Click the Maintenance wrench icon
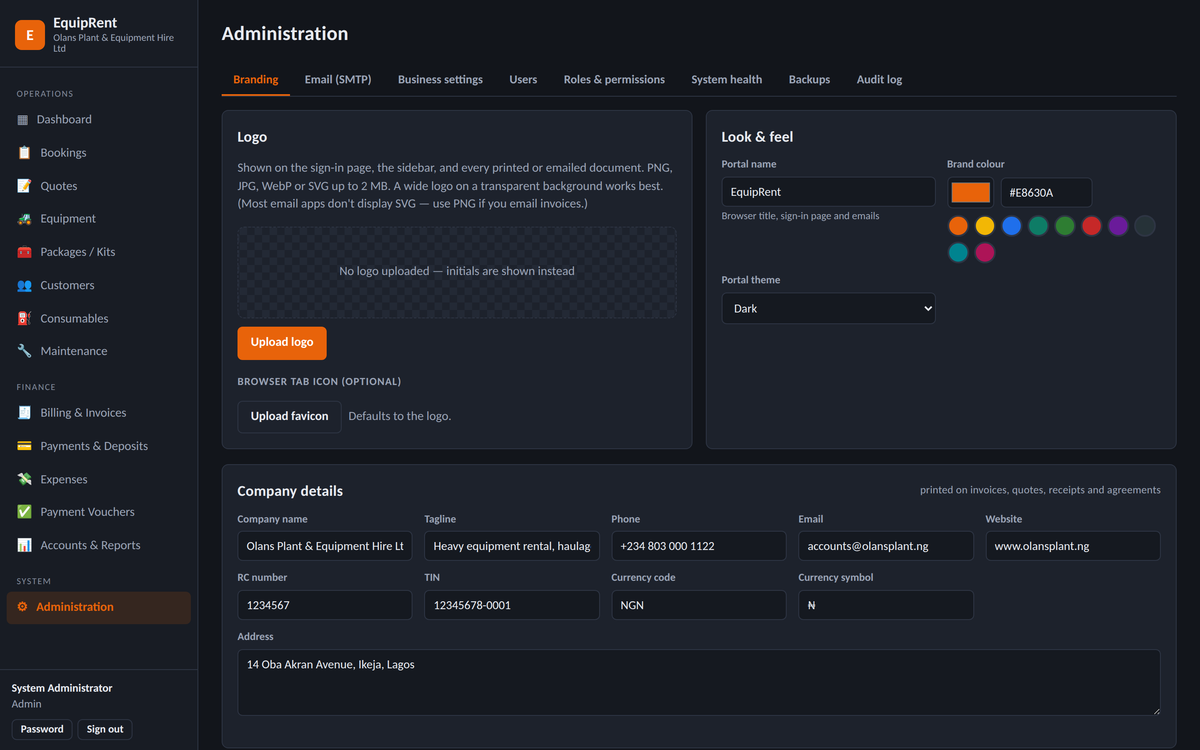1200x750 pixels. (24, 351)
